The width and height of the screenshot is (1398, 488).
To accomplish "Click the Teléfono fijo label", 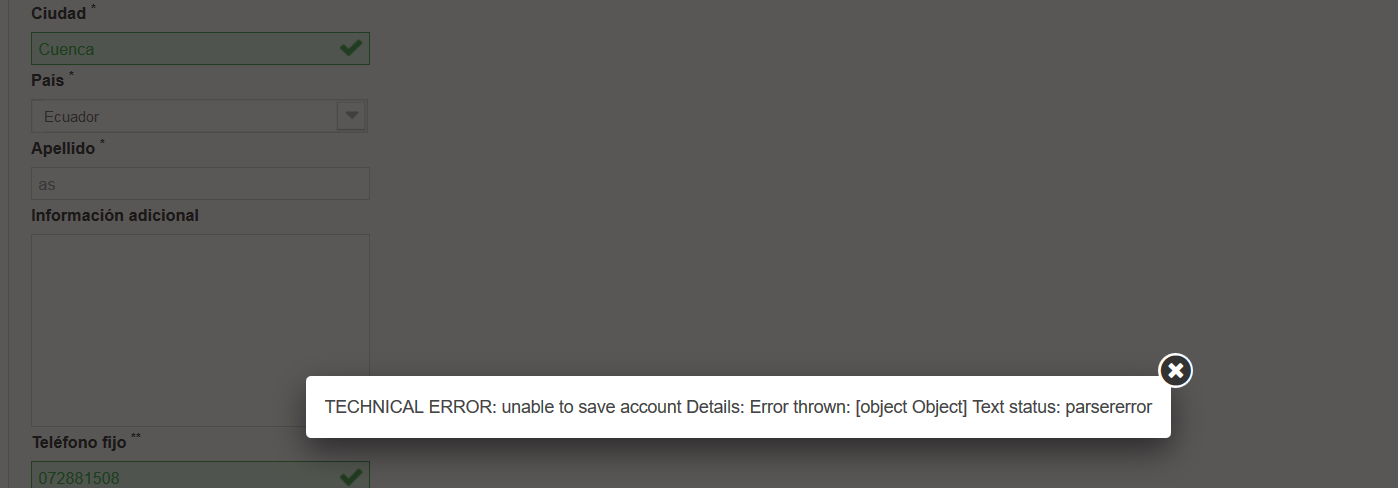I will 79,441.
